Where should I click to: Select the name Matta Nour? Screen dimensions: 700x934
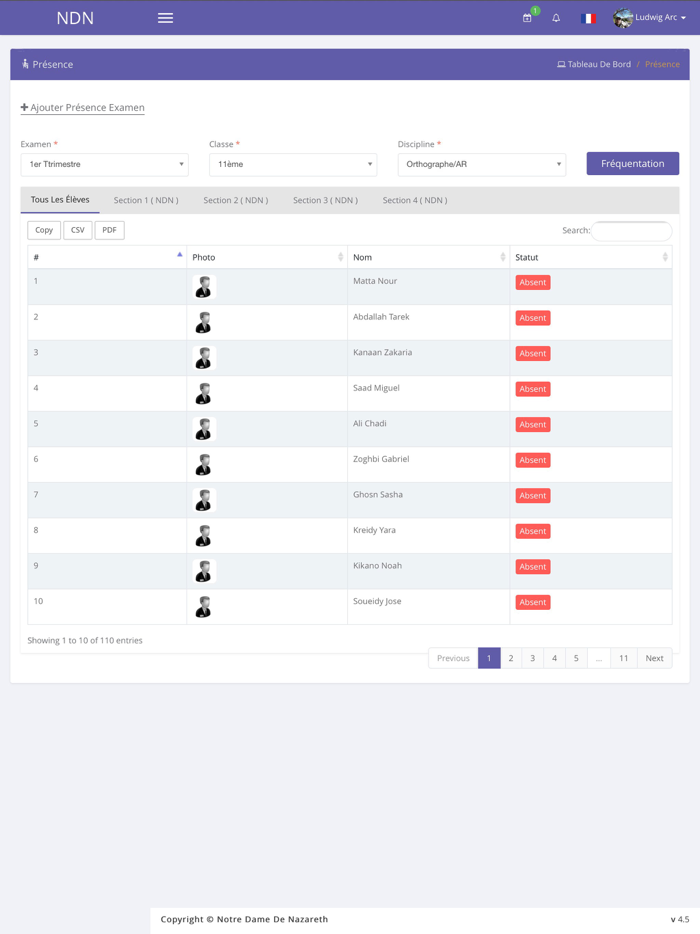[x=375, y=281]
